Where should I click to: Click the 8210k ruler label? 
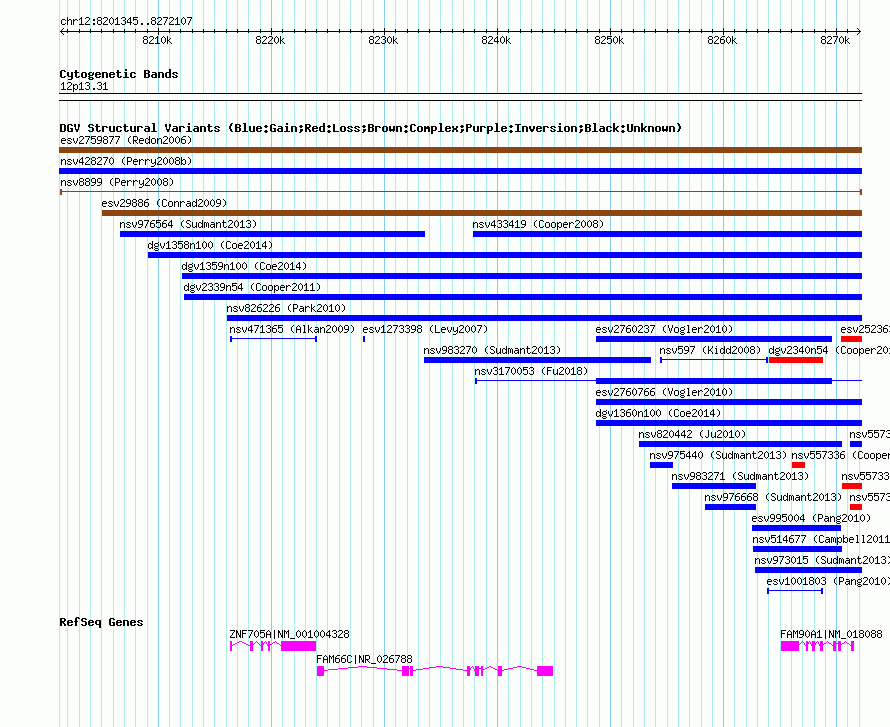[157, 40]
